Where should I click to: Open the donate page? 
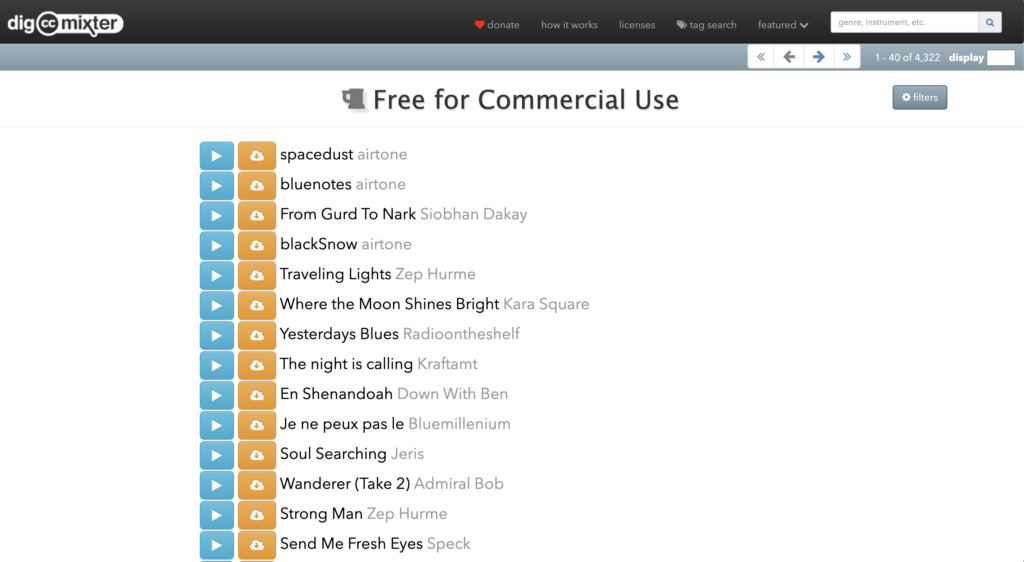[497, 25]
